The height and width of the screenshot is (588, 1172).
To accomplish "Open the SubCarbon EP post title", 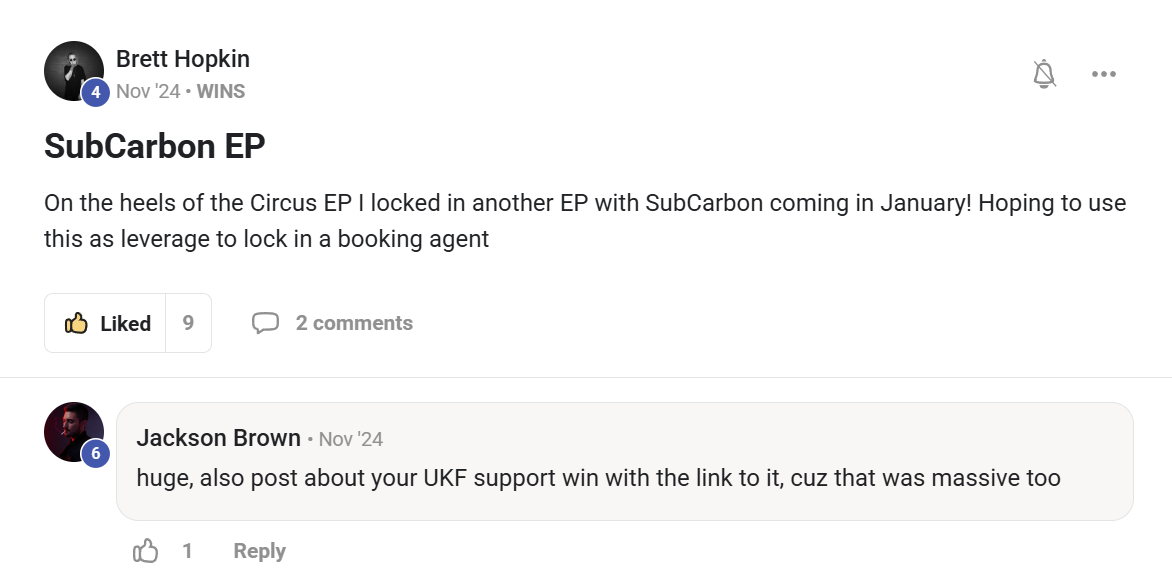I will (155, 146).
